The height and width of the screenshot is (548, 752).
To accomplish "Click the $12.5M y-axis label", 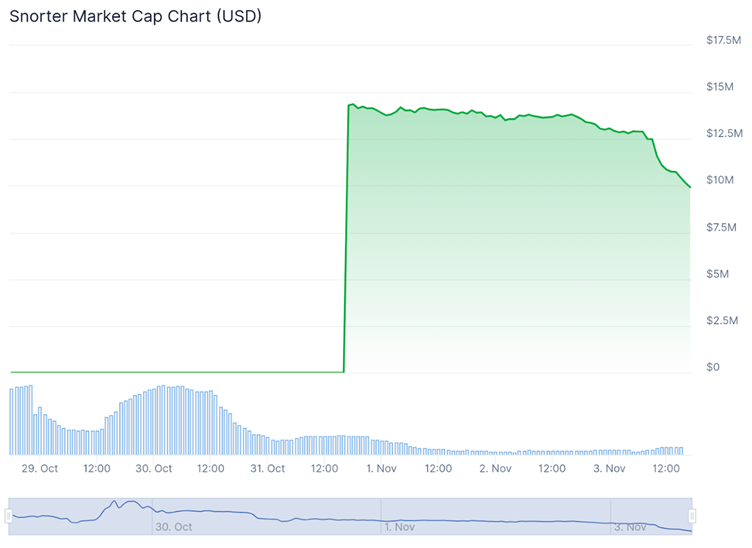I will 723,133.
